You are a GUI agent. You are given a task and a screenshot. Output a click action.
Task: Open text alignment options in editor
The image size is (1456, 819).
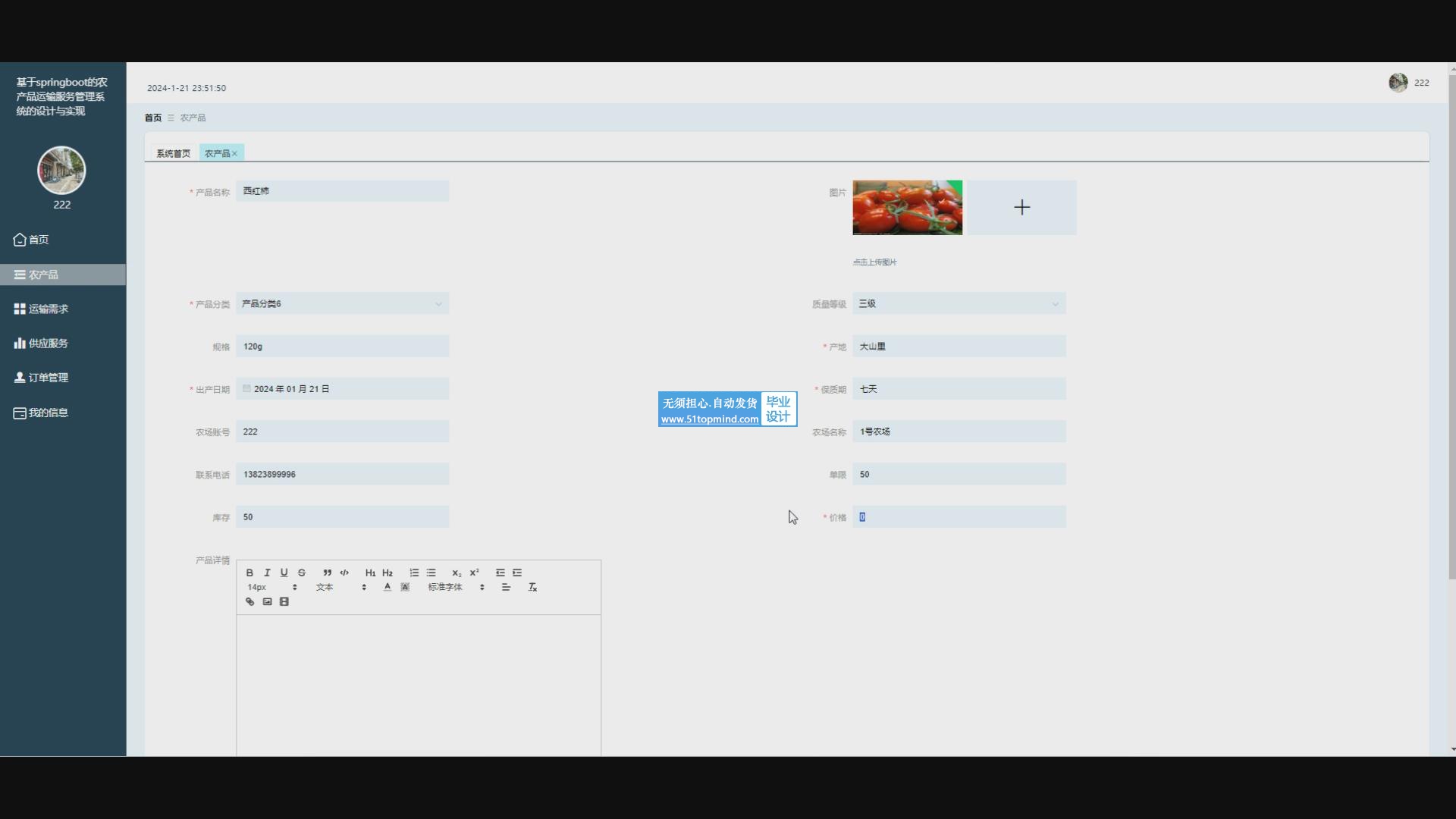(506, 587)
